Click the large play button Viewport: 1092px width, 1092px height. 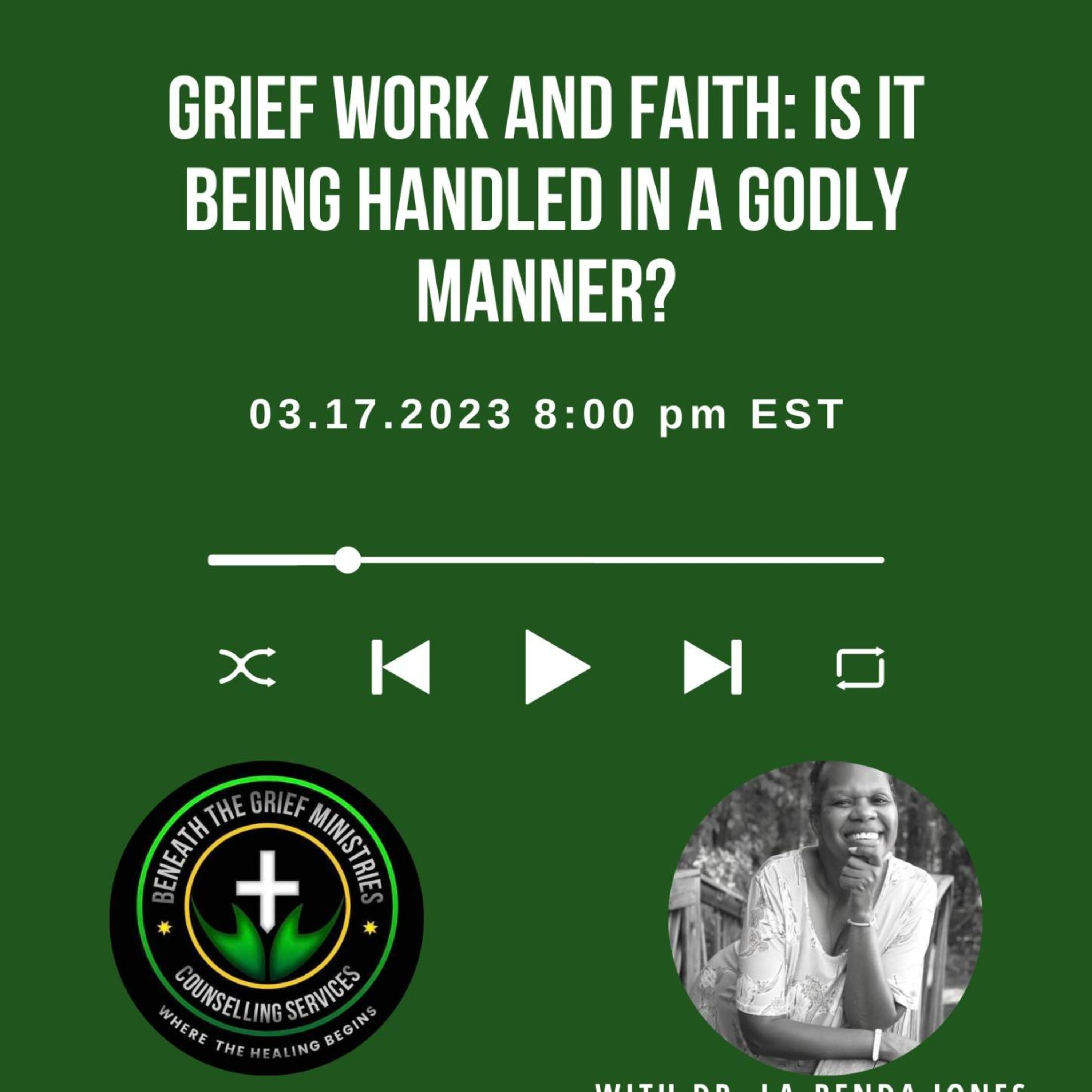tap(557, 667)
